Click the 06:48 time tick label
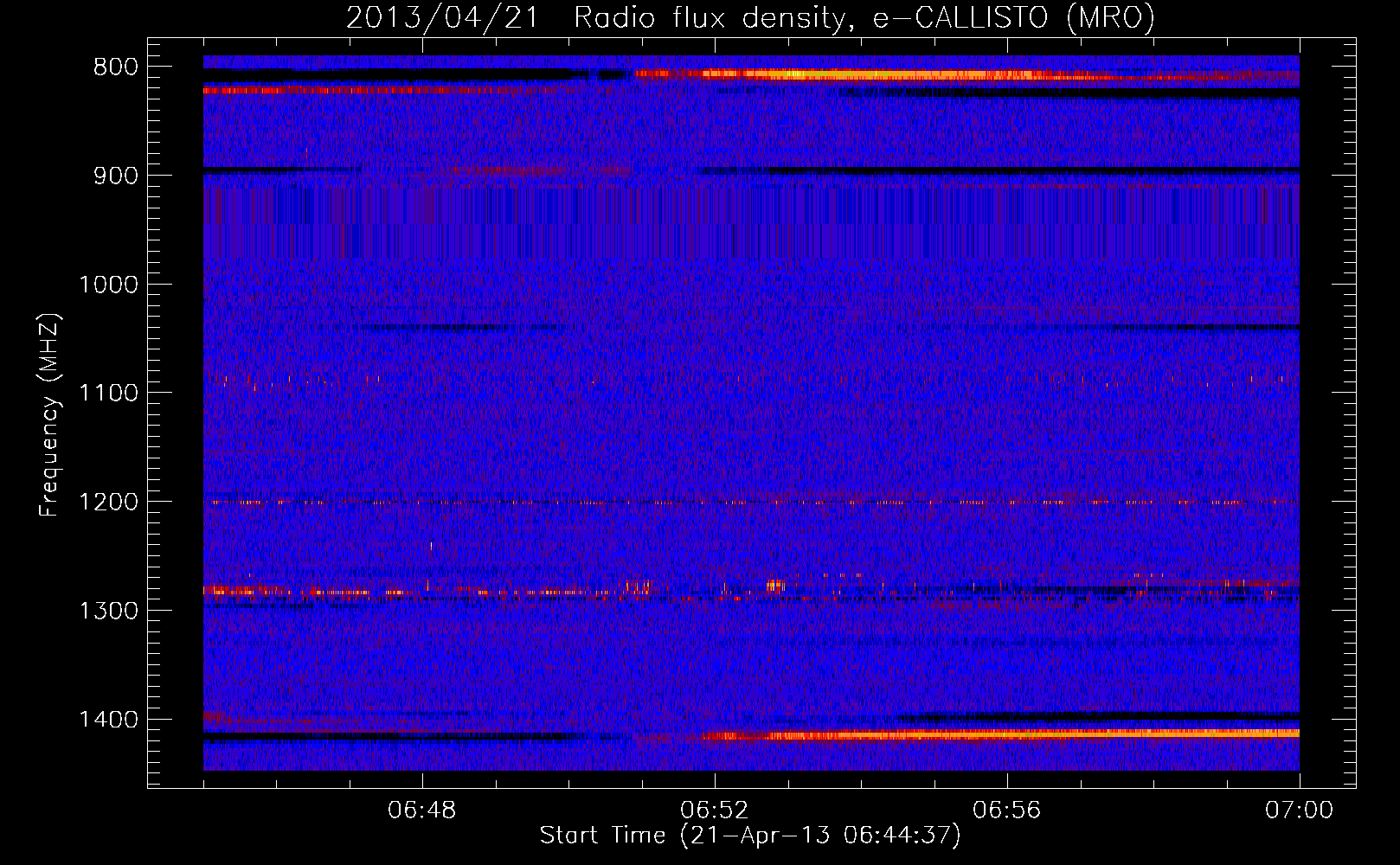Image resolution: width=1400 pixels, height=865 pixels. pos(422,811)
